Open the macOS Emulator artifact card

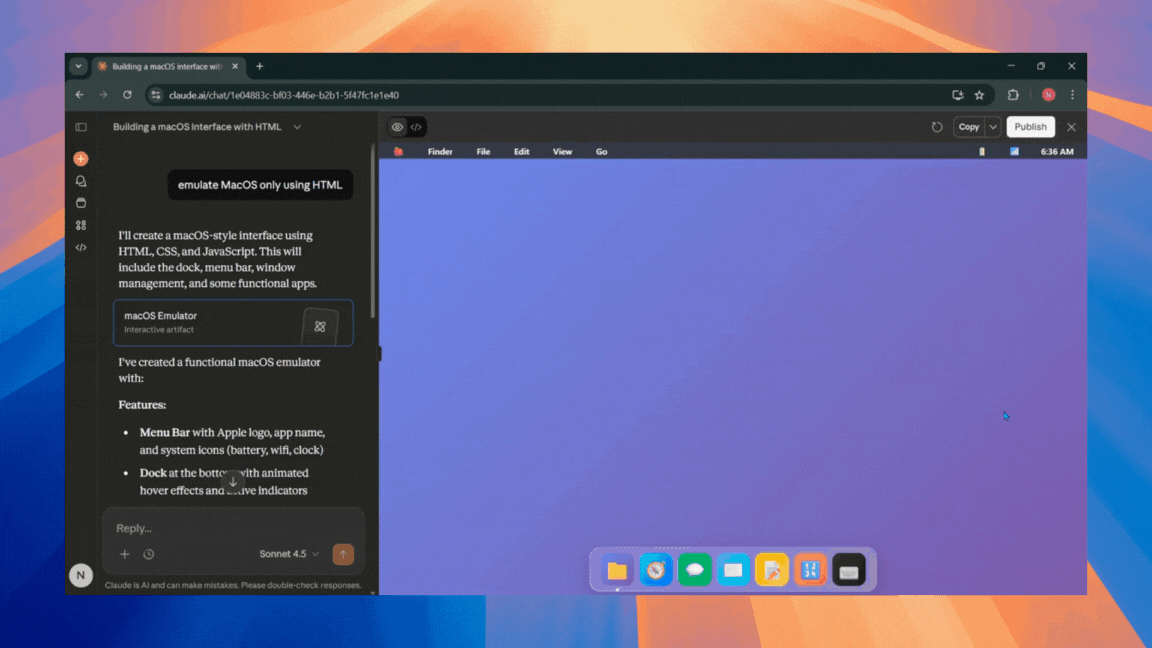pos(233,322)
